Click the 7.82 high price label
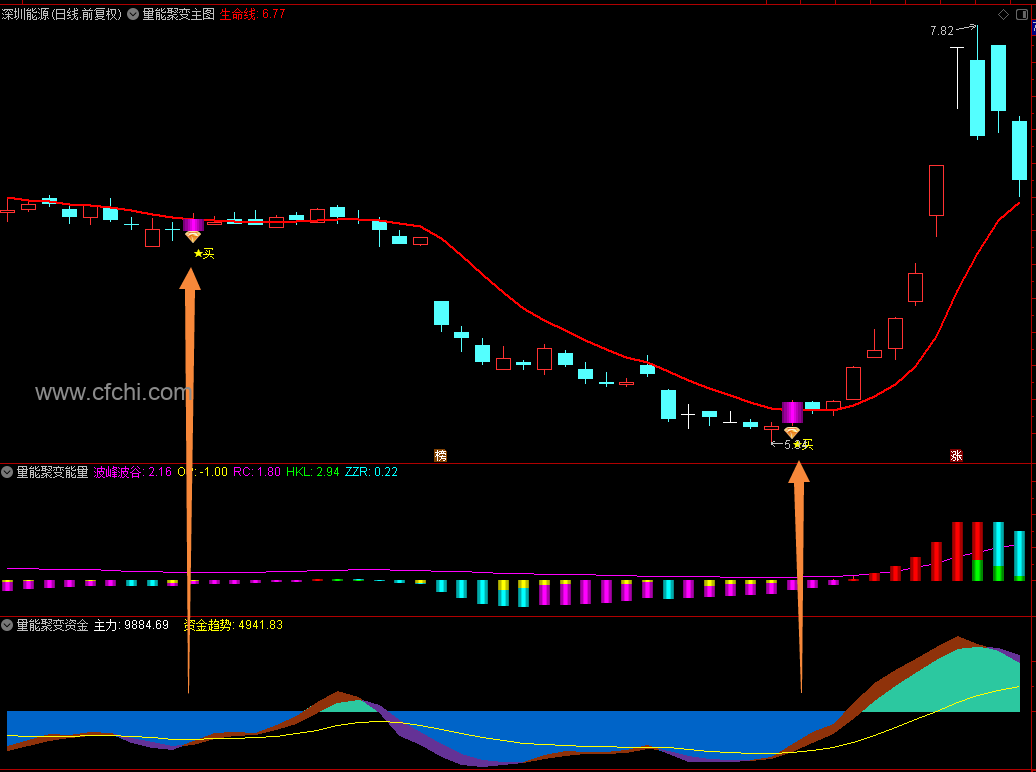The image size is (1036, 772). coord(942,30)
